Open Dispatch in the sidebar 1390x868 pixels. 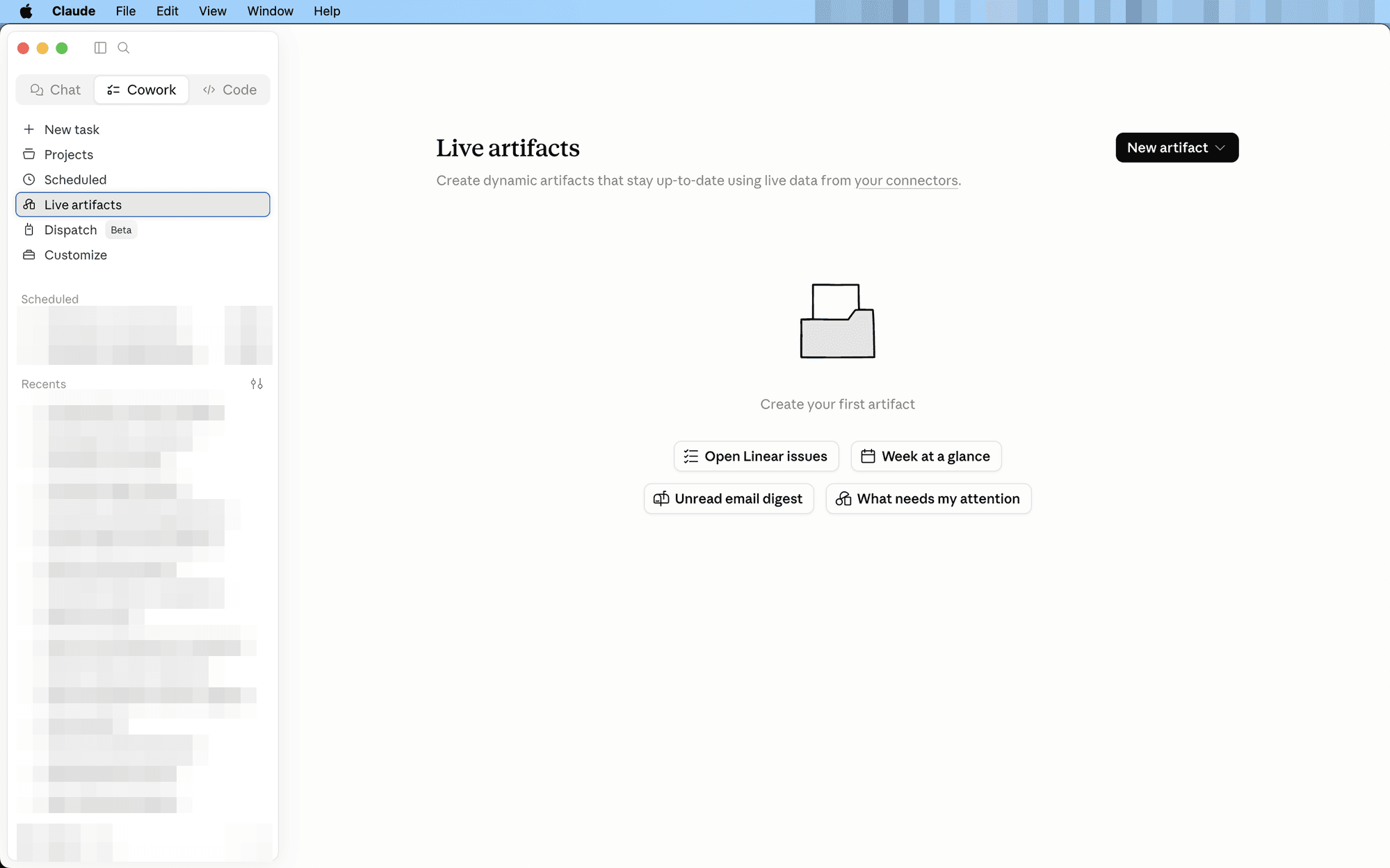pyautogui.click(x=143, y=229)
